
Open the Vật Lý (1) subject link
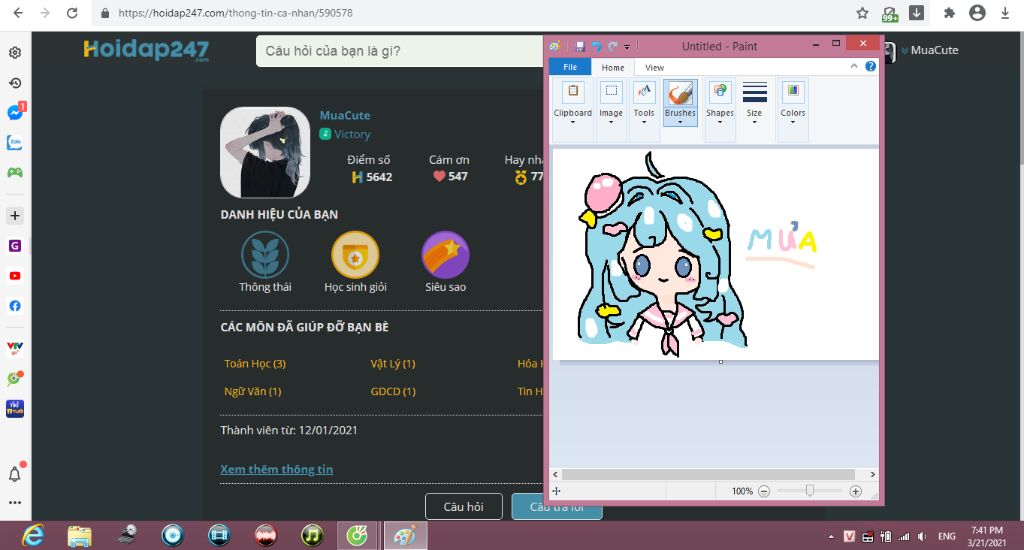(x=392, y=364)
